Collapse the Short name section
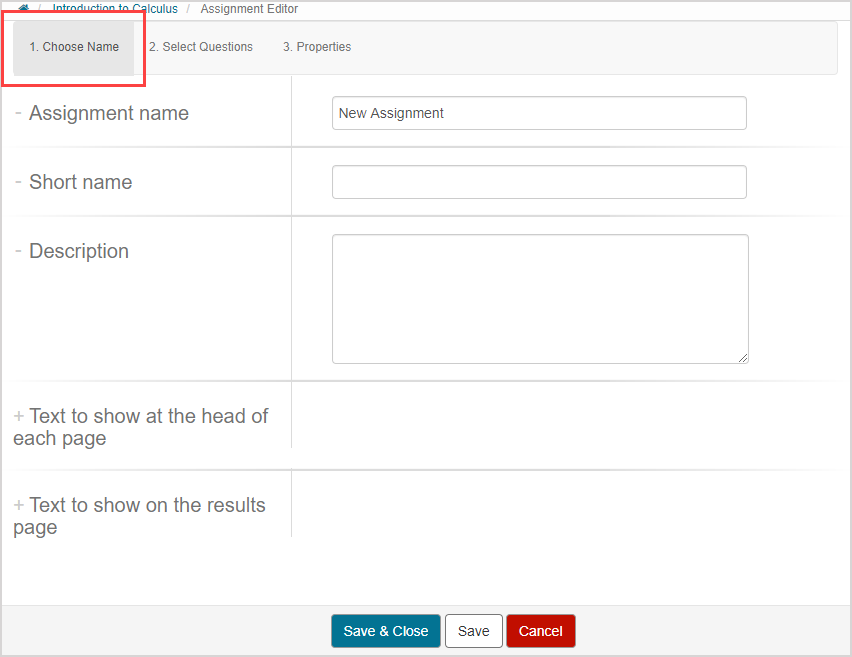 click(x=18, y=182)
